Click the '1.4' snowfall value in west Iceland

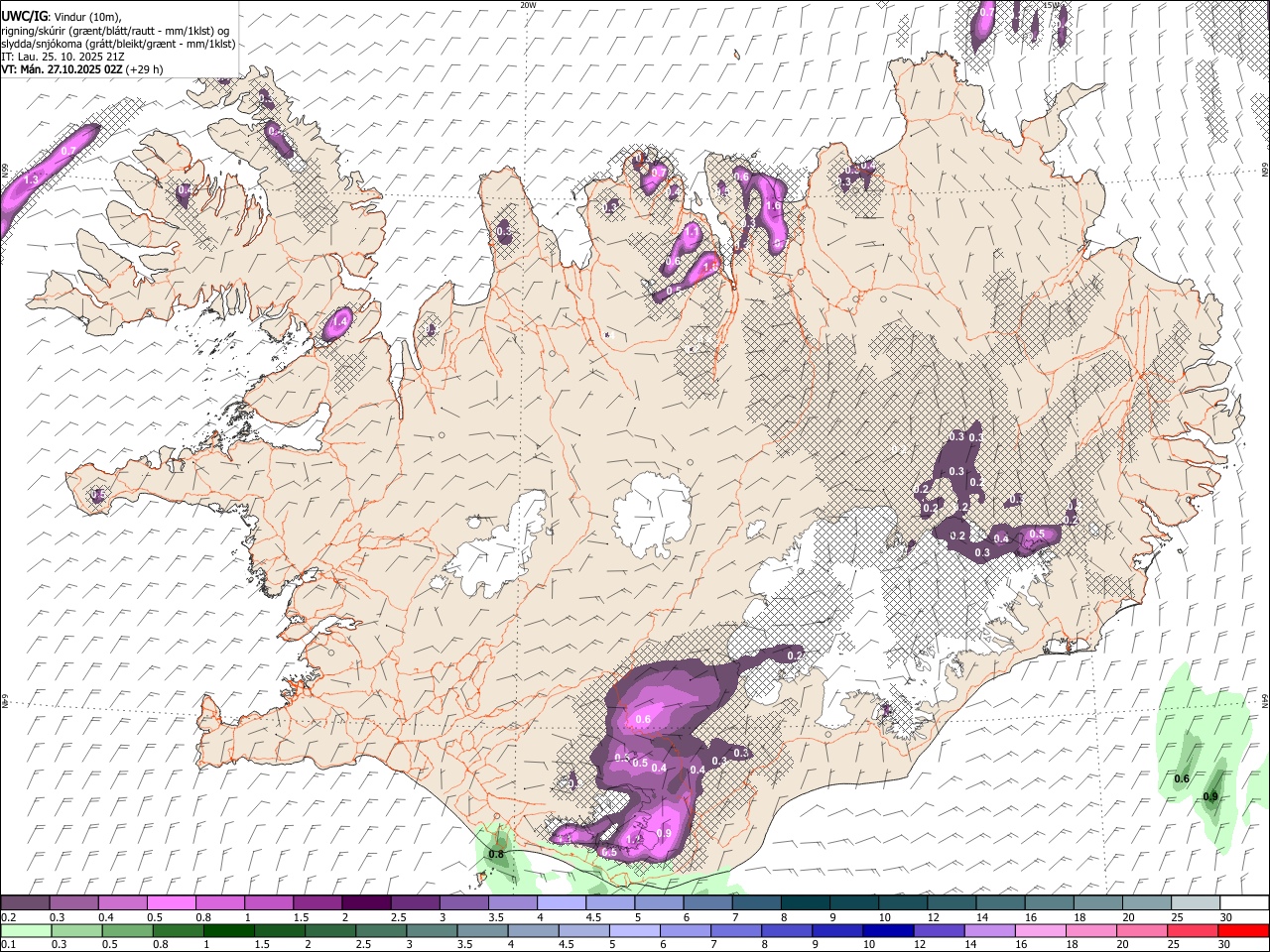point(339,321)
